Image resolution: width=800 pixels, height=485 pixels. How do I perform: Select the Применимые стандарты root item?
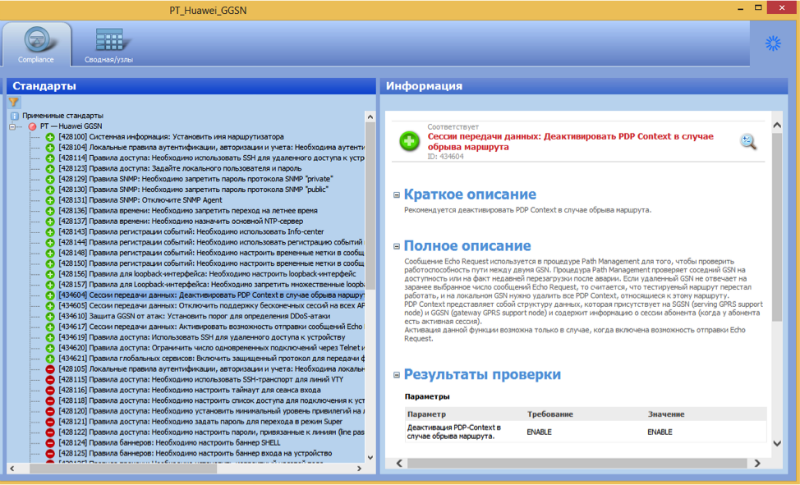pos(63,116)
